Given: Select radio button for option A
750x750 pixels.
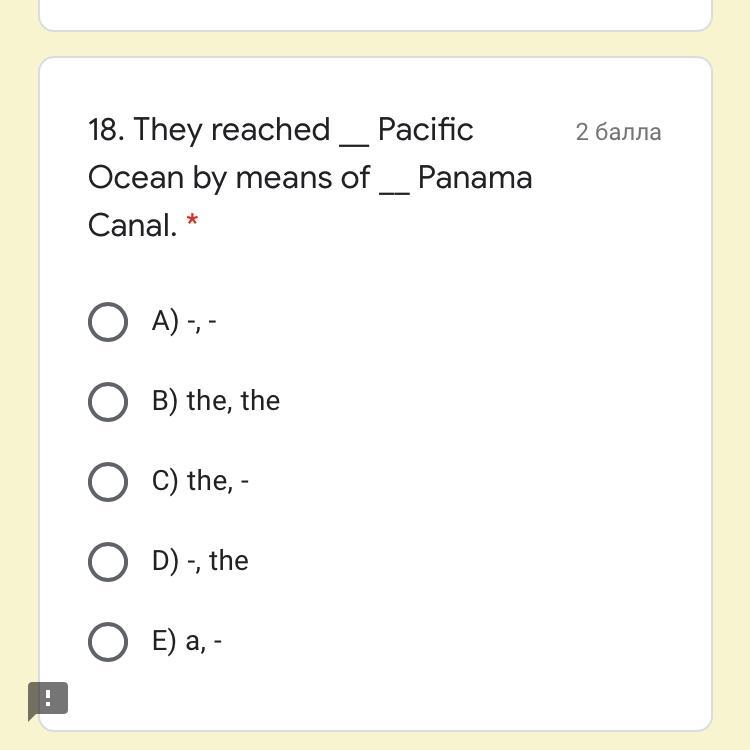Looking at the screenshot, I should click(x=108, y=322).
